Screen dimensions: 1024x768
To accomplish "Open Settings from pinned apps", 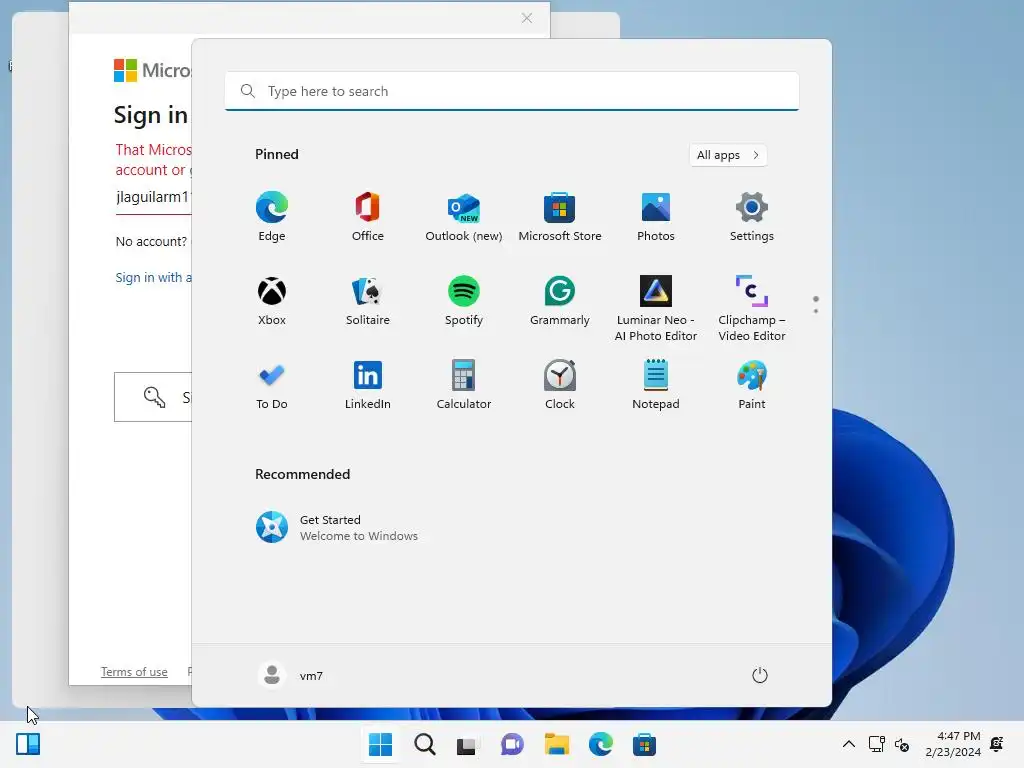I will 752,217.
